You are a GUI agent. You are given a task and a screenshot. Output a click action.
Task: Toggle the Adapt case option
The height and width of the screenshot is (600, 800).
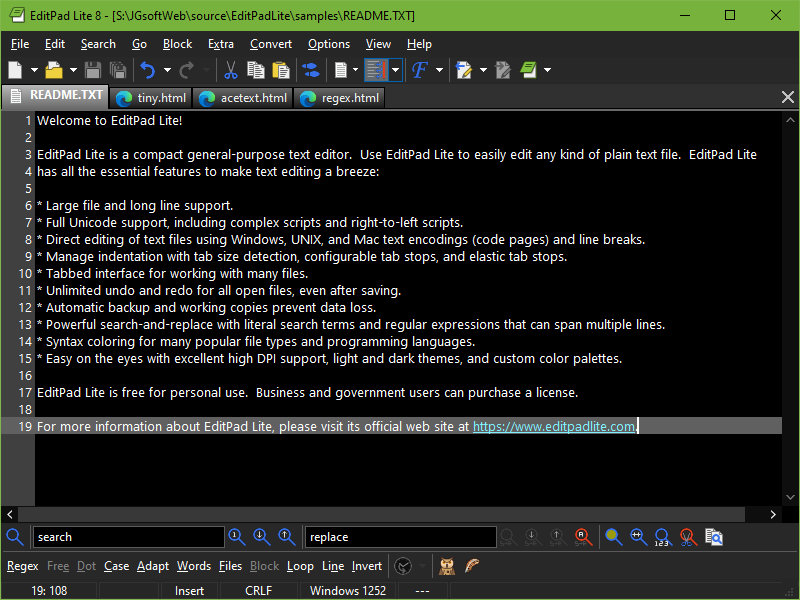[153, 566]
